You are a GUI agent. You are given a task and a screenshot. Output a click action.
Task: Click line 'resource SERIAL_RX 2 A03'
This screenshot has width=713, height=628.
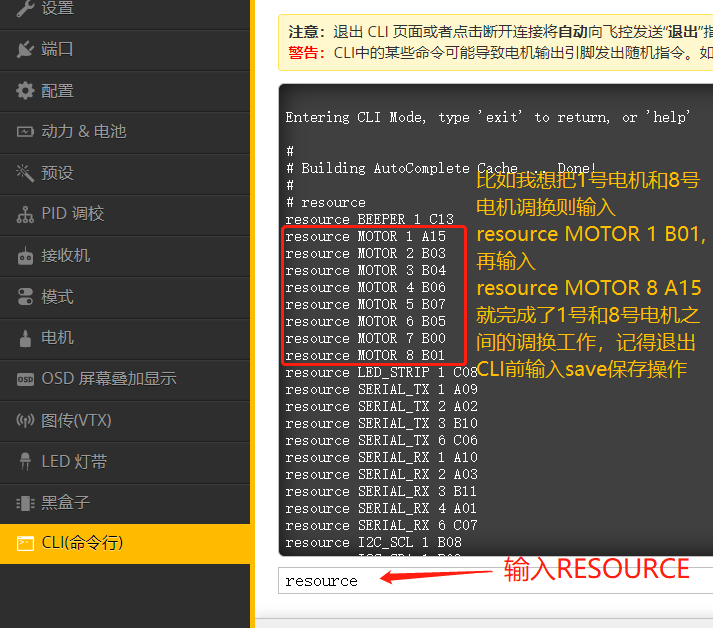pos(381,474)
